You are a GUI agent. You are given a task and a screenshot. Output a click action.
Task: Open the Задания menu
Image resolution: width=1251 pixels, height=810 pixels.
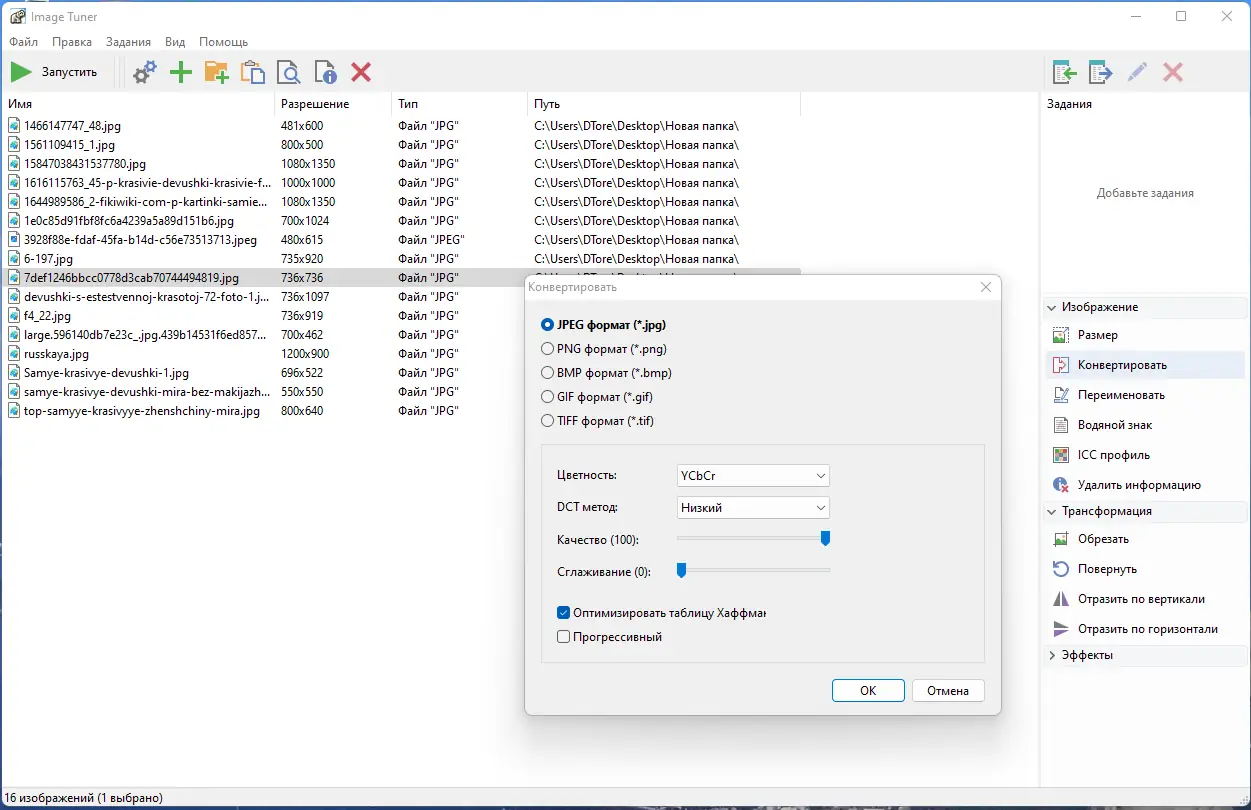point(128,42)
